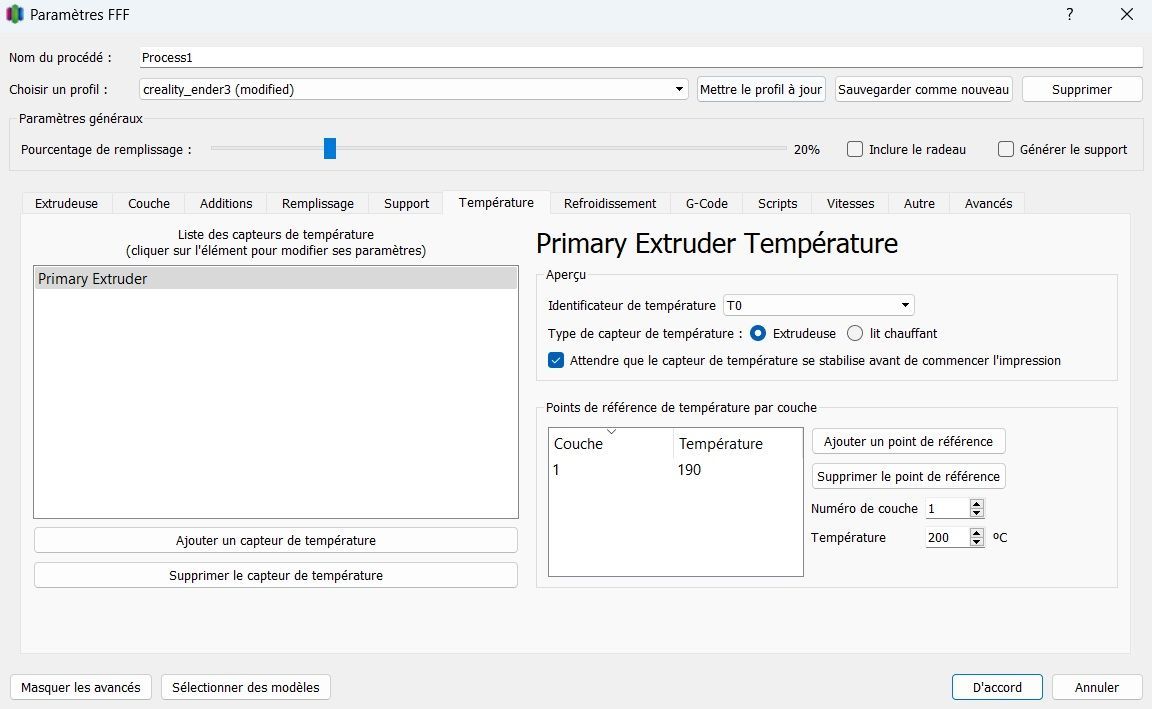
Task: Uncheck wait for temperature sensor stabilization
Action: coord(557,360)
